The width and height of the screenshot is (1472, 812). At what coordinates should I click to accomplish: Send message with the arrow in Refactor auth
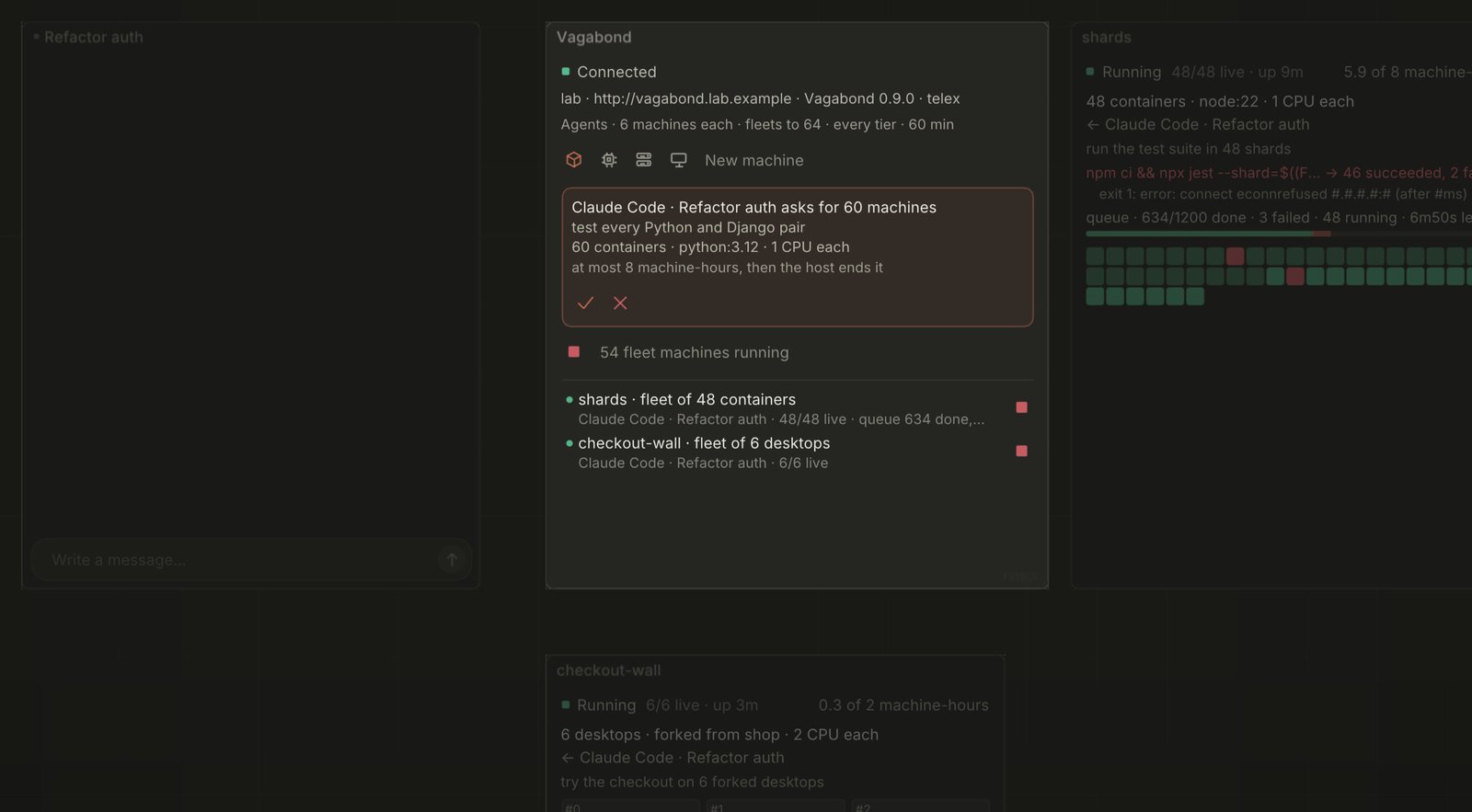pyautogui.click(x=452, y=559)
